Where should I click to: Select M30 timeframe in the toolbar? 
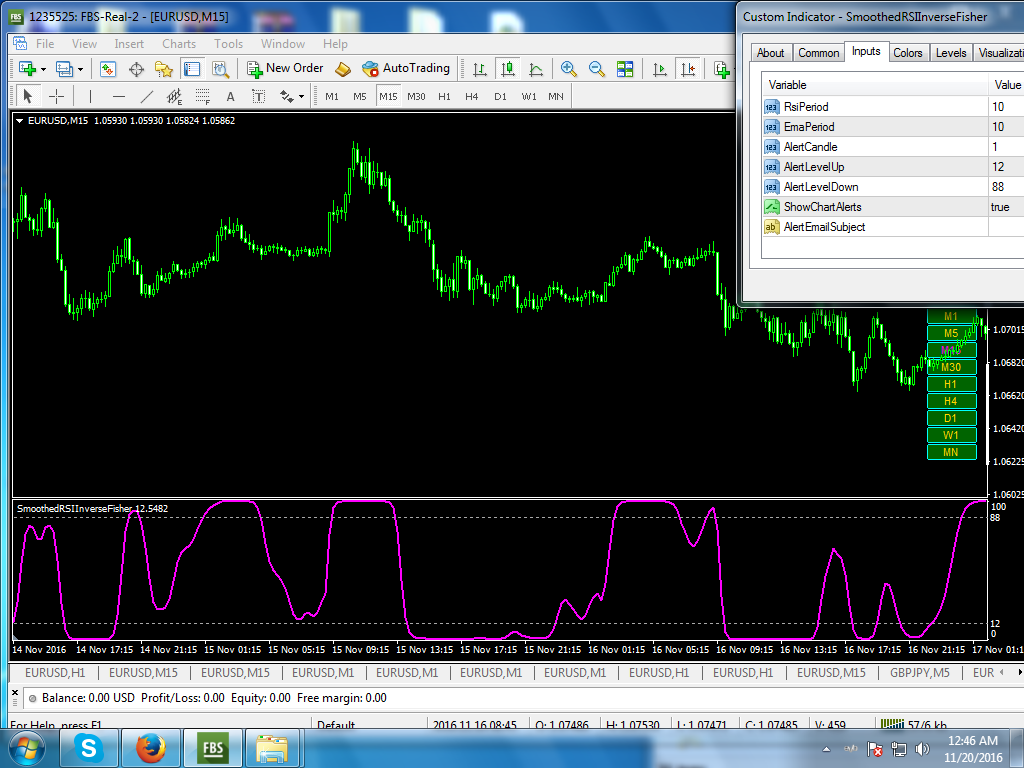[416, 97]
